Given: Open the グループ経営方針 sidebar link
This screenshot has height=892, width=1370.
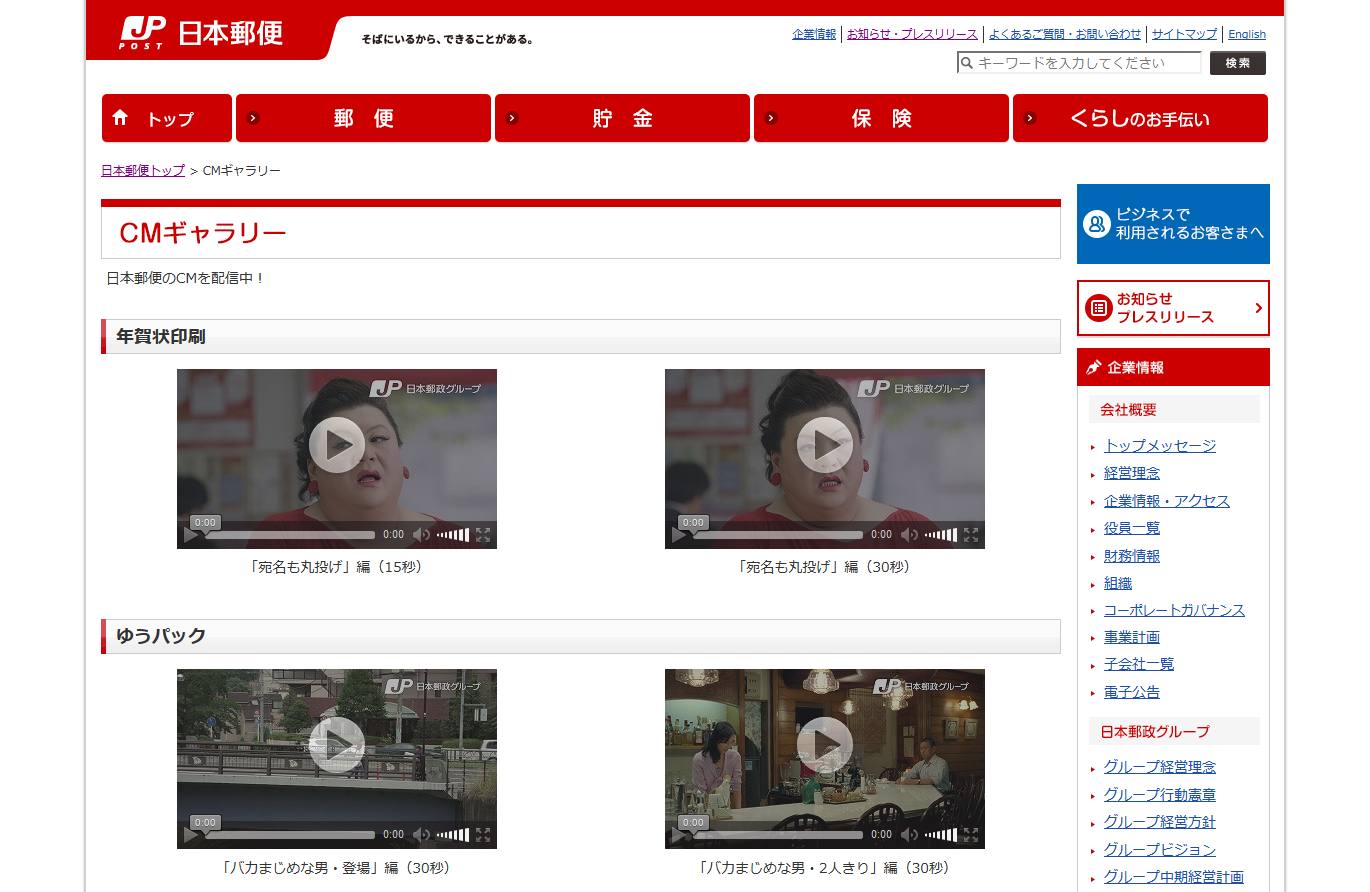Looking at the screenshot, I should (x=1160, y=822).
